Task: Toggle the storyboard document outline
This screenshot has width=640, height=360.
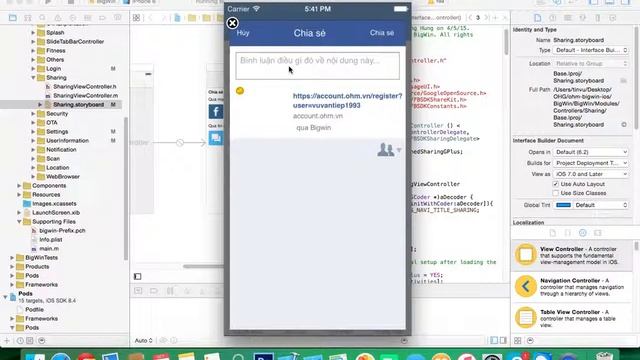Action: (138, 276)
